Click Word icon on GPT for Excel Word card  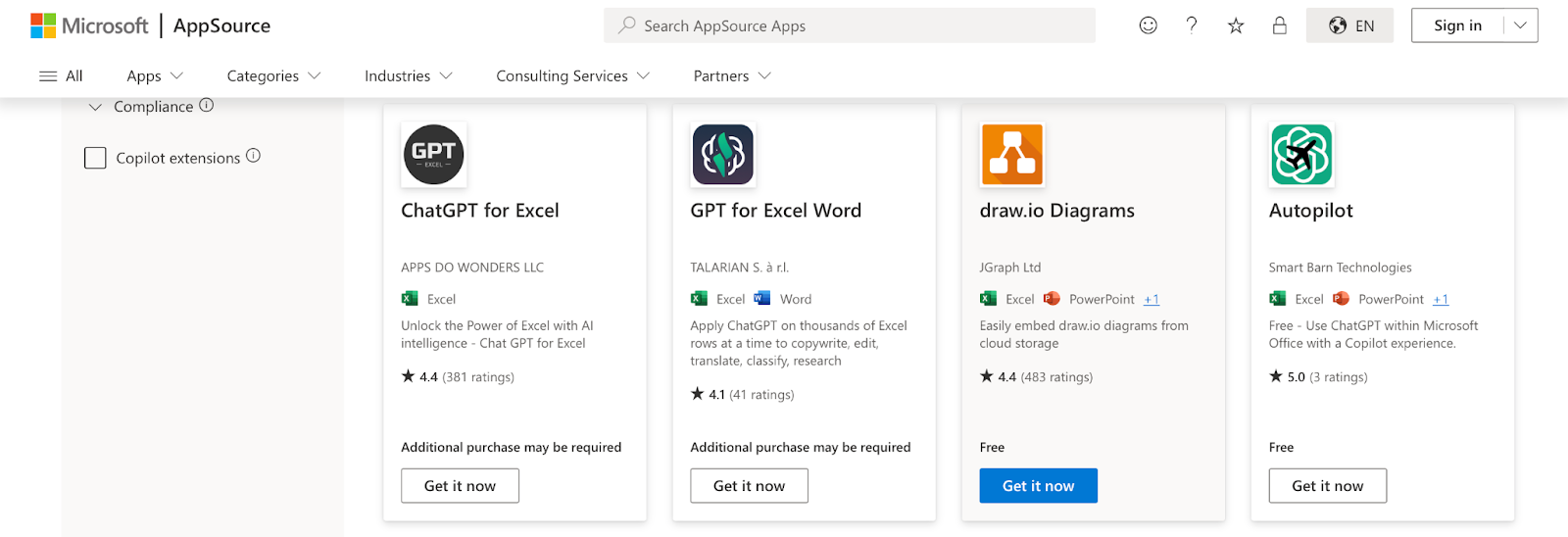point(762,299)
